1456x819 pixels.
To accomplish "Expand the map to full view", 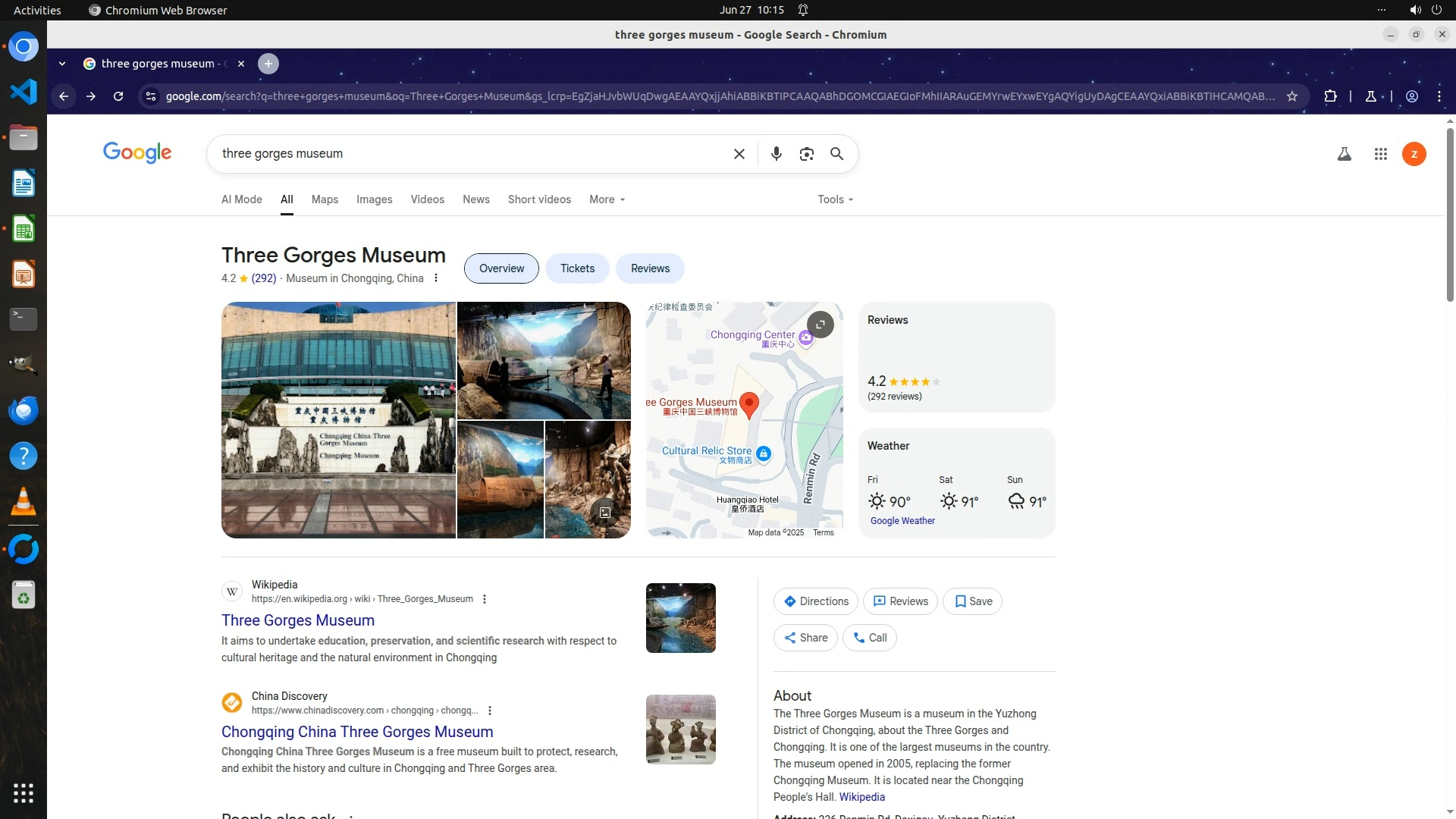I will point(820,325).
